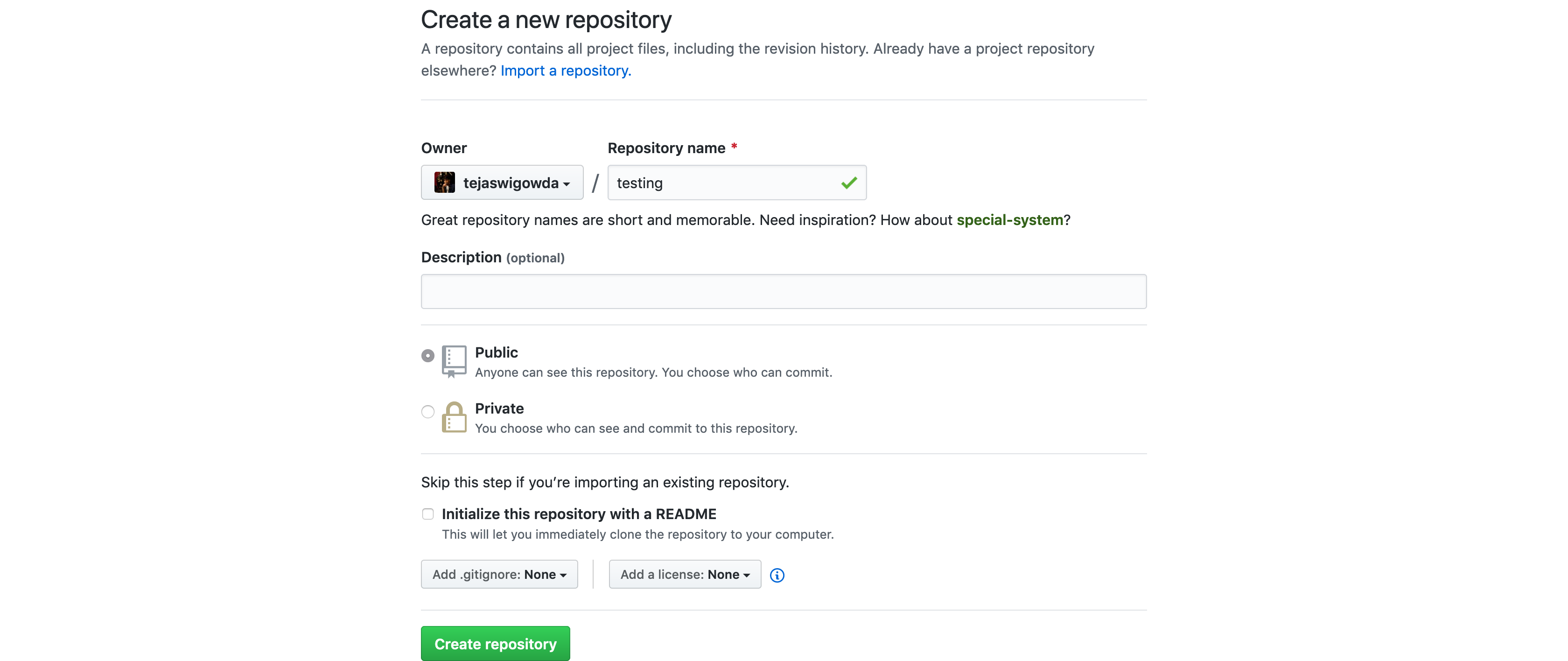Use the special-system name suggestion

(1009, 220)
